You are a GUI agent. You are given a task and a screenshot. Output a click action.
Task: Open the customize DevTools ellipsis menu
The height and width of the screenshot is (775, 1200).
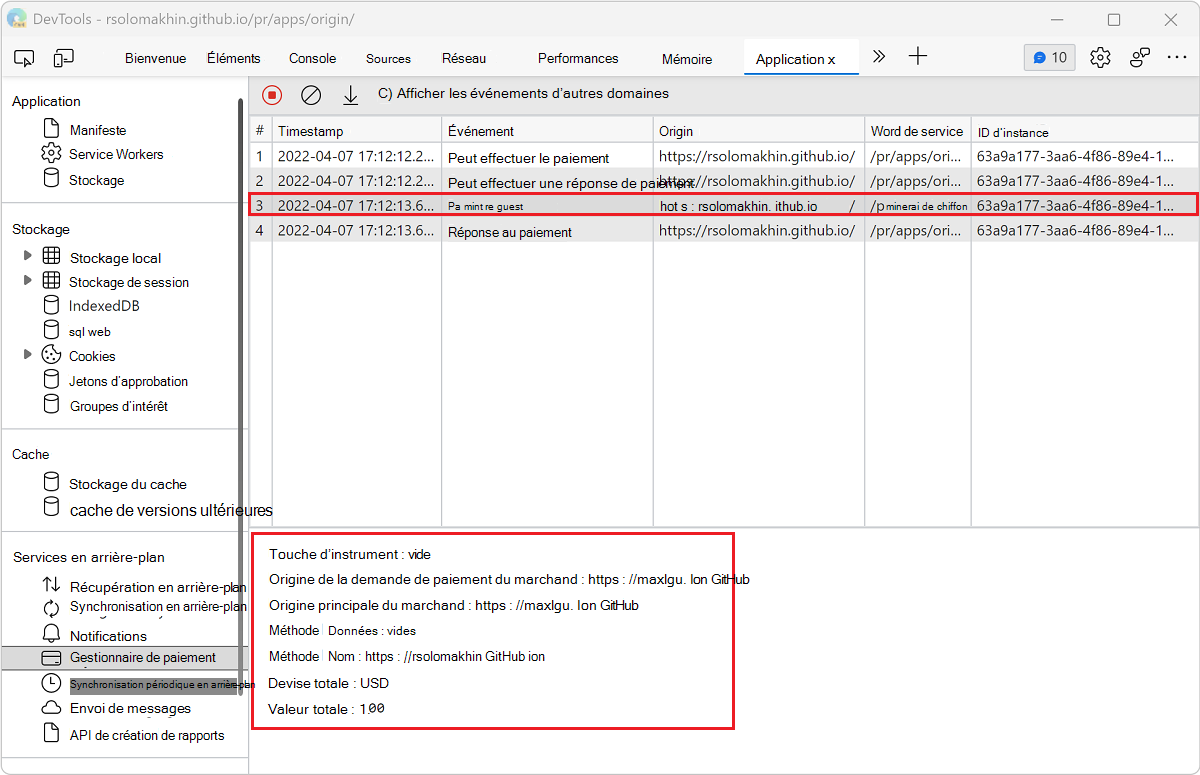(x=1176, y=57)
